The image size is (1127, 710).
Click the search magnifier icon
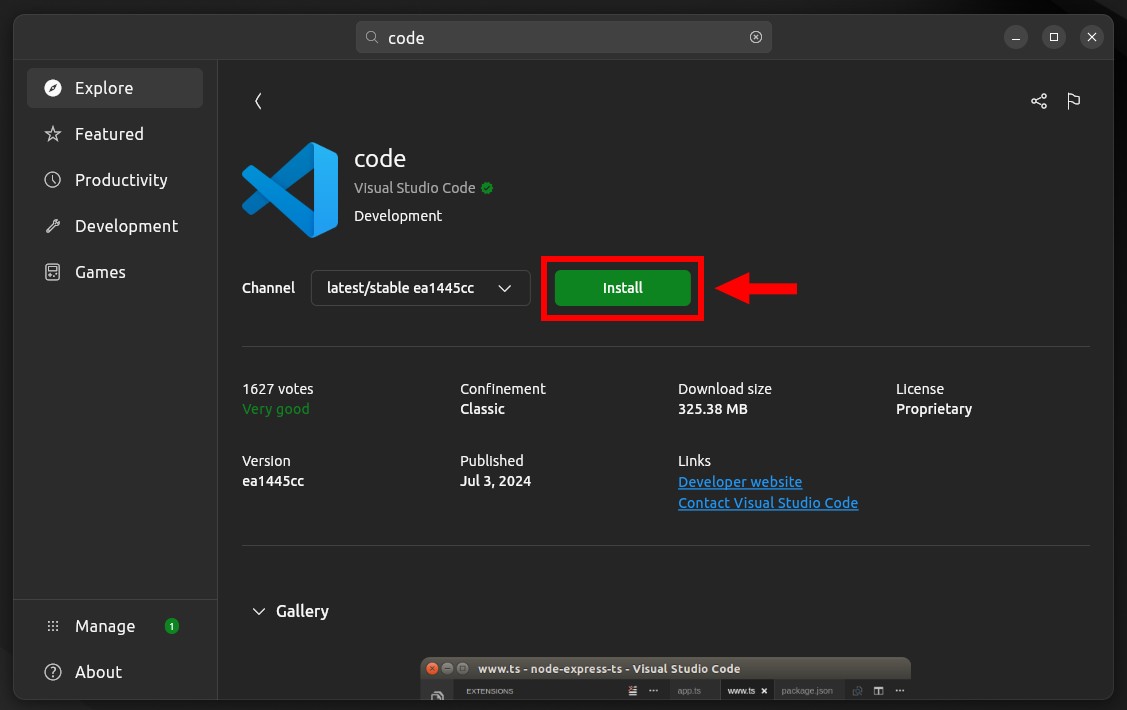(x=372, y=37)
